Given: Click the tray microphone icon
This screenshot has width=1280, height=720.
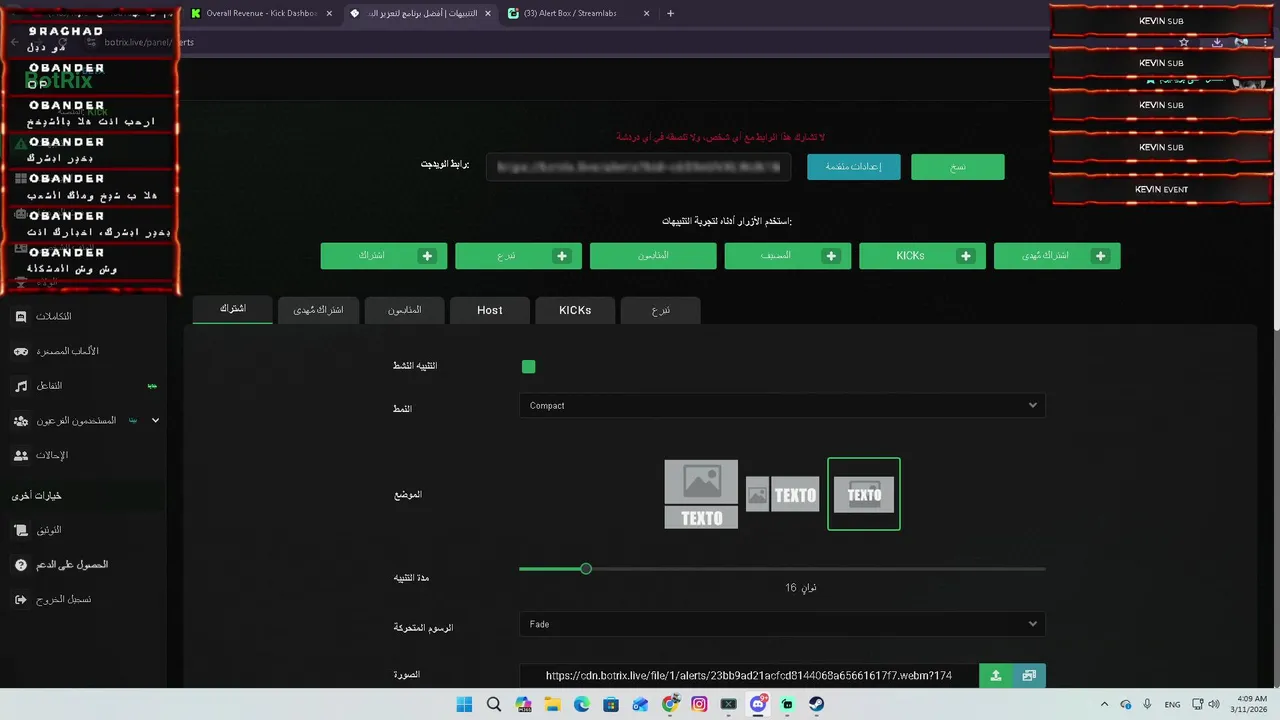Looking at the screenshot, I should 1148,705.
